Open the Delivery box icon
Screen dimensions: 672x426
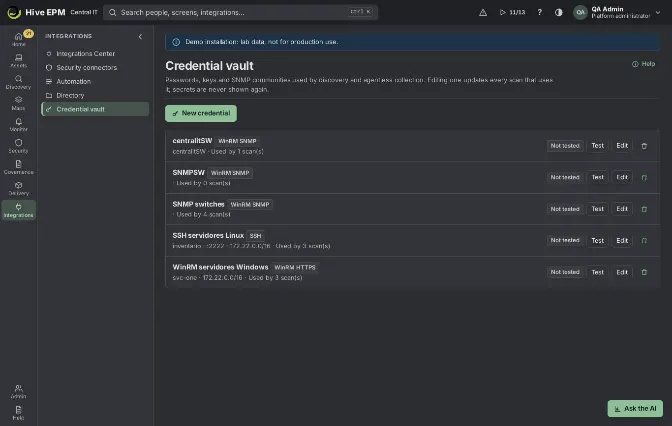point(18,188)
